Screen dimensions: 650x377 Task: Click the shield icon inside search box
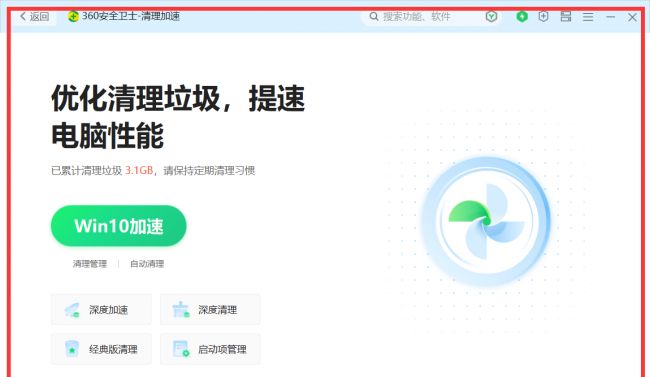[491, 17]
